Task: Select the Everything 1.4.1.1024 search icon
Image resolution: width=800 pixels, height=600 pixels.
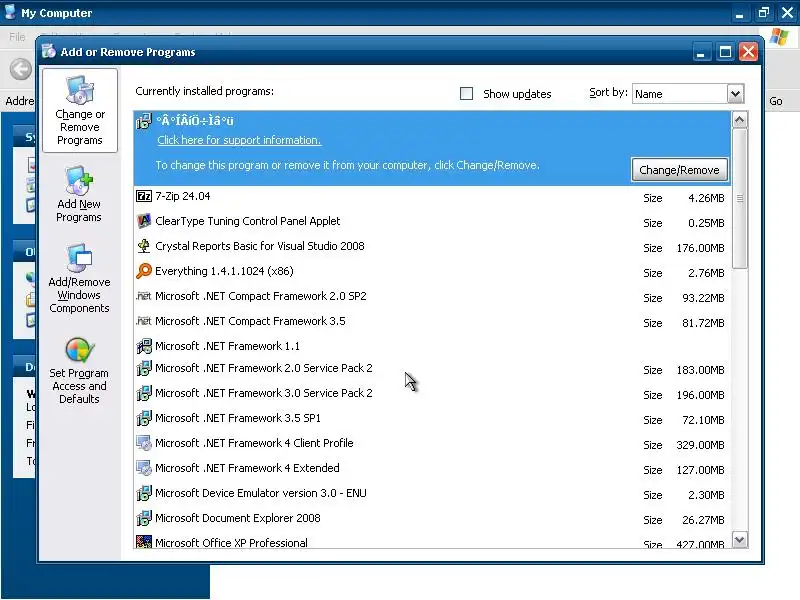Action: point(144,271)
